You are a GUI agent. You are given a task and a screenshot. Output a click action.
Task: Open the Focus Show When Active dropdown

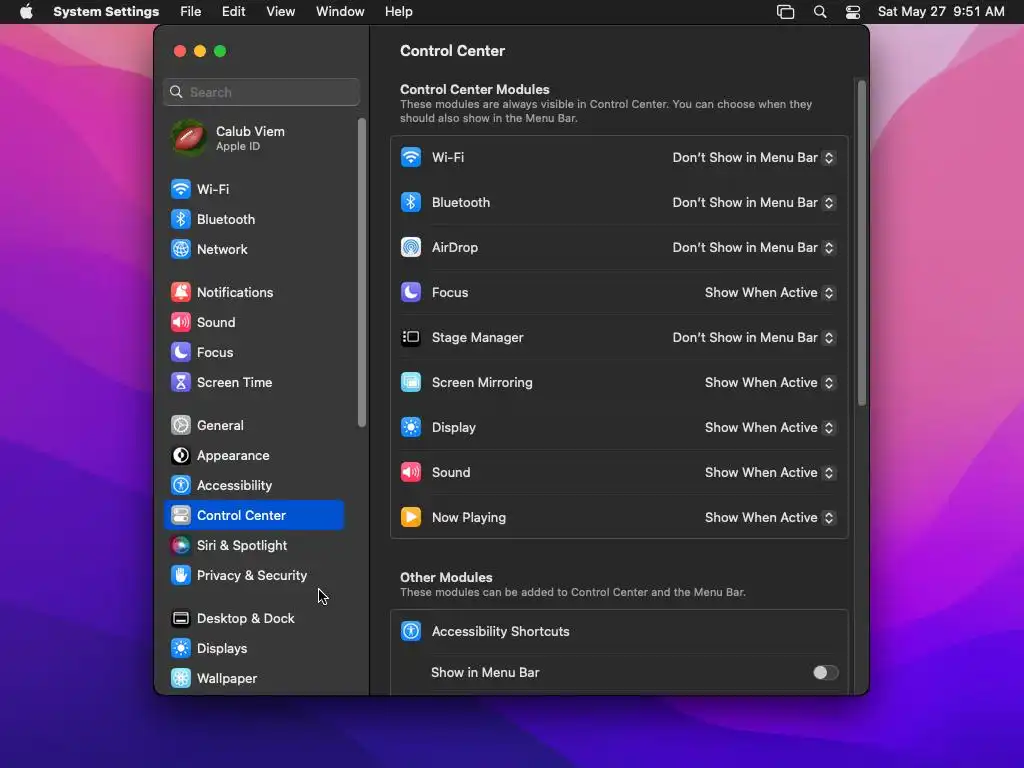pyautogui.click(x=770, y=293)
